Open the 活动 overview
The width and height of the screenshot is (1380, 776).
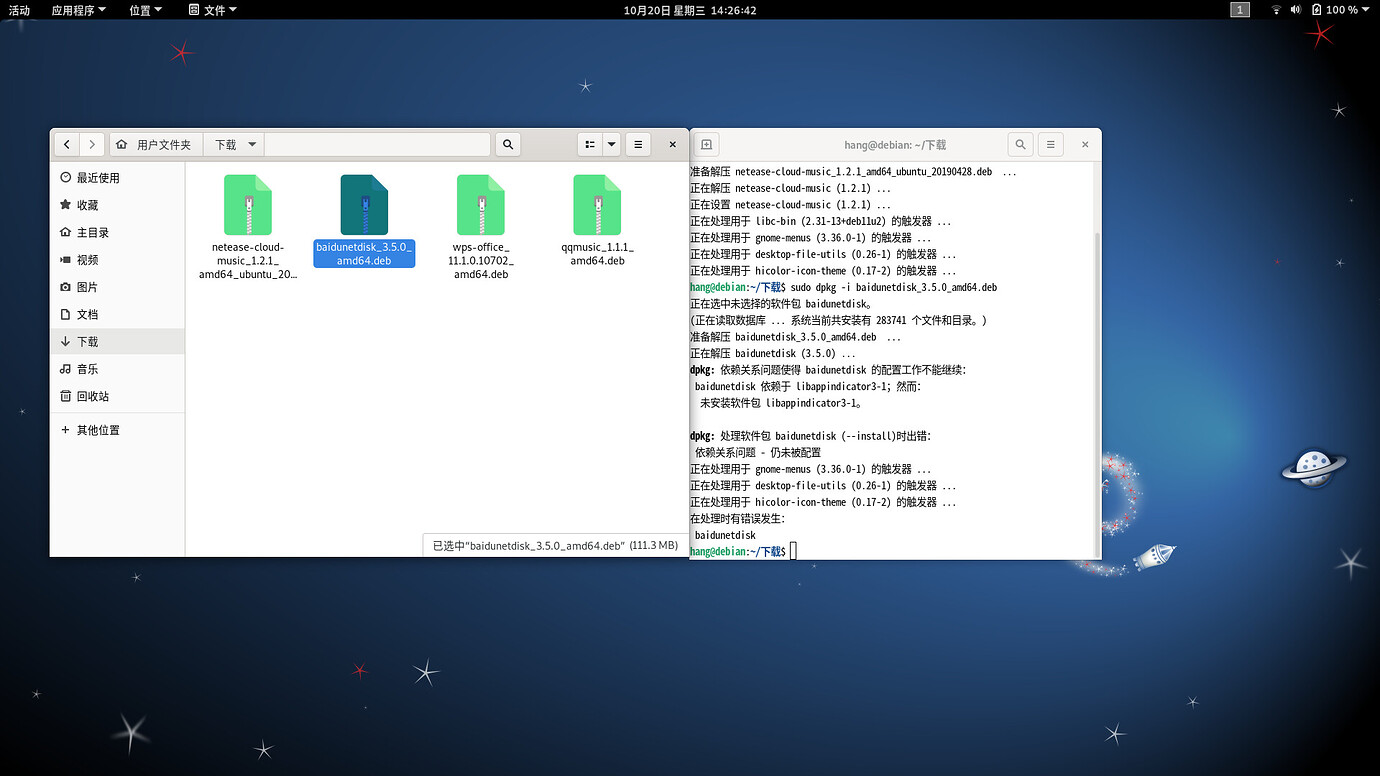19,10
